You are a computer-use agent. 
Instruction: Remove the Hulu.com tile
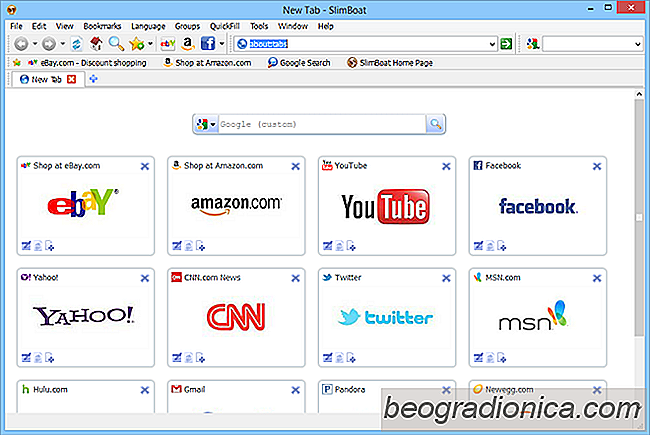click(145, 390)
